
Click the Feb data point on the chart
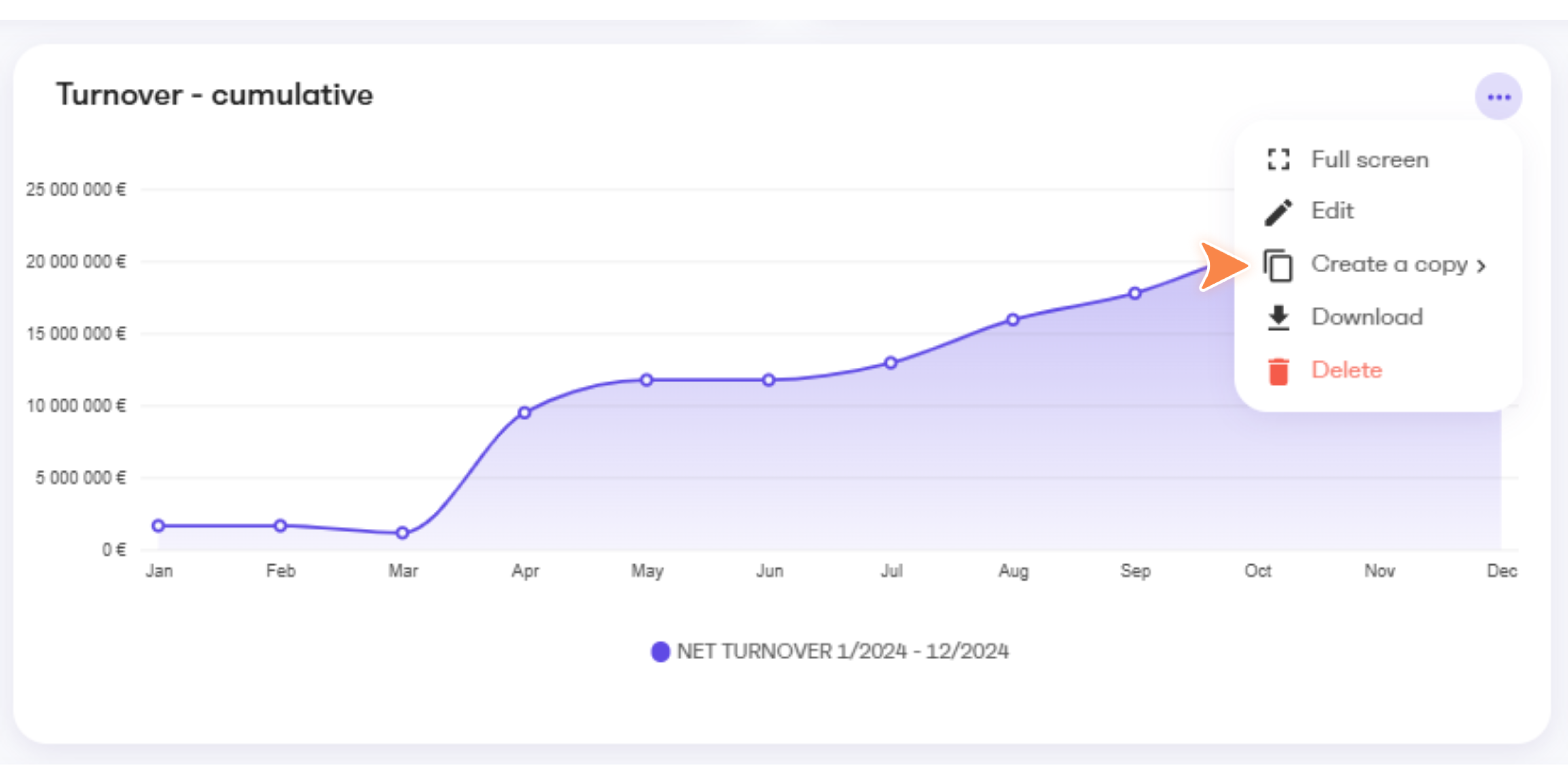tap(280, 525)
